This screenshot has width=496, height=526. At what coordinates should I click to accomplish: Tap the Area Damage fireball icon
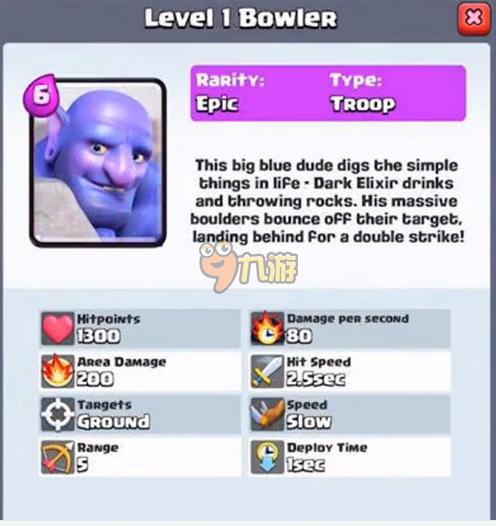[58, 371]
